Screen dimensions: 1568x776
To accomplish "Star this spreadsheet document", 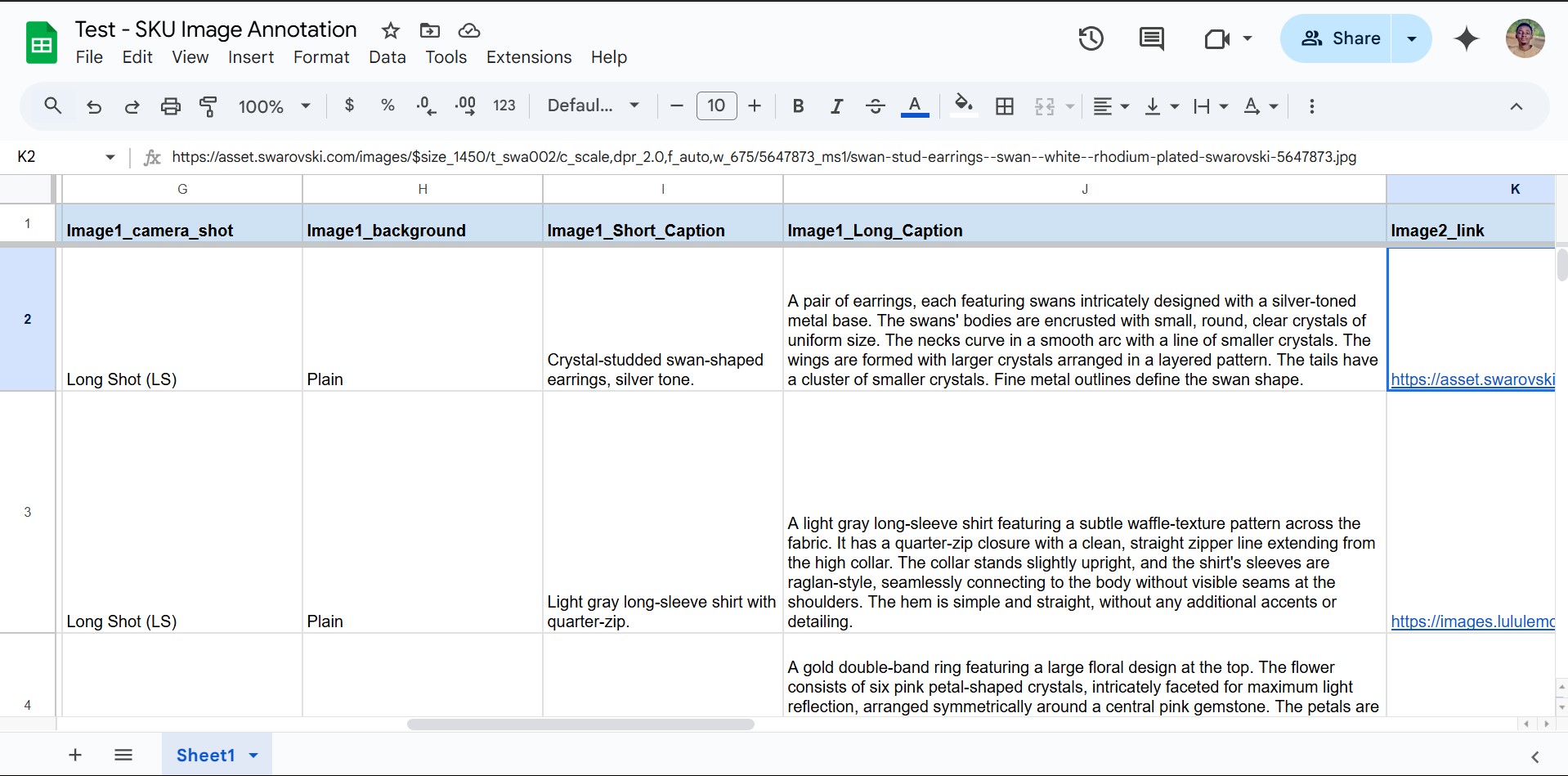I will click(x=391, y=31).
